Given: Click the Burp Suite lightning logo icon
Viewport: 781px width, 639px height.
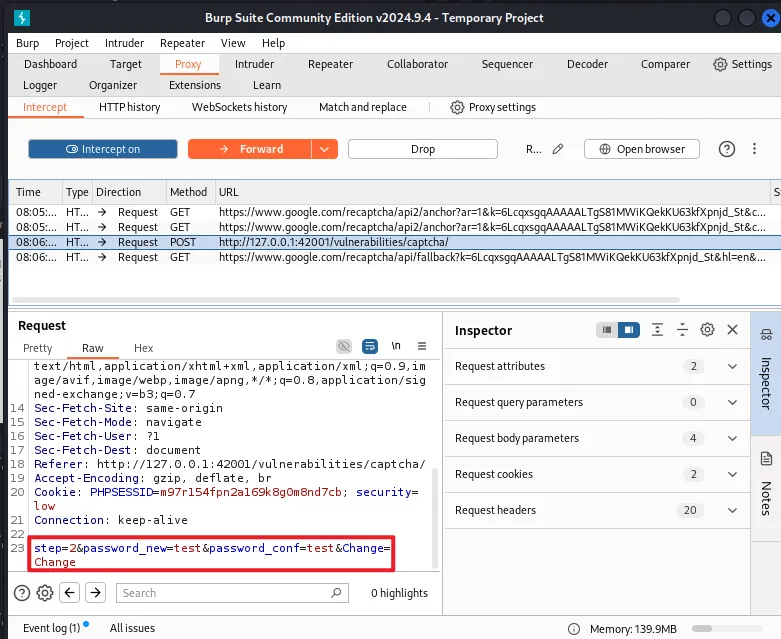Looking at the screenshot, I should (22, 18).
